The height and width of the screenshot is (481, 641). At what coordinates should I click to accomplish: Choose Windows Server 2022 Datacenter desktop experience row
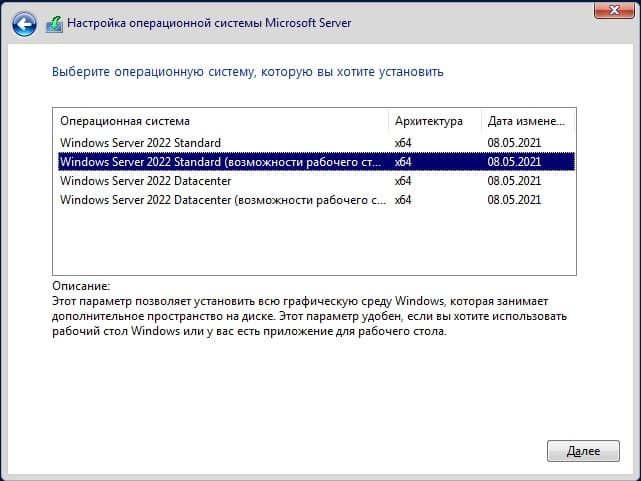[x=316, y=200]
